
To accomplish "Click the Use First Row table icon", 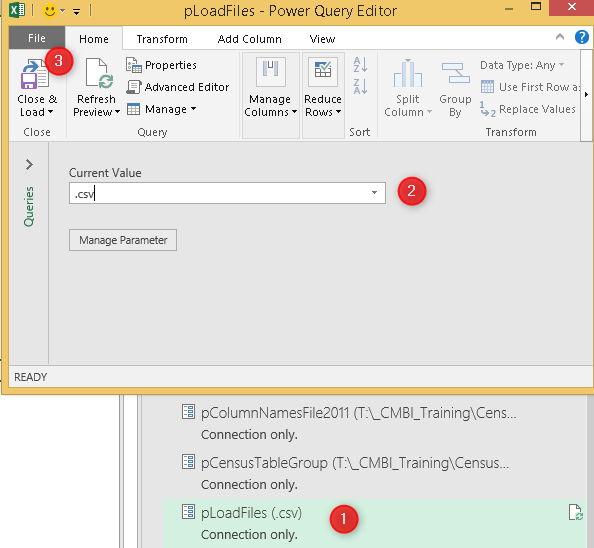I will 487,87.
